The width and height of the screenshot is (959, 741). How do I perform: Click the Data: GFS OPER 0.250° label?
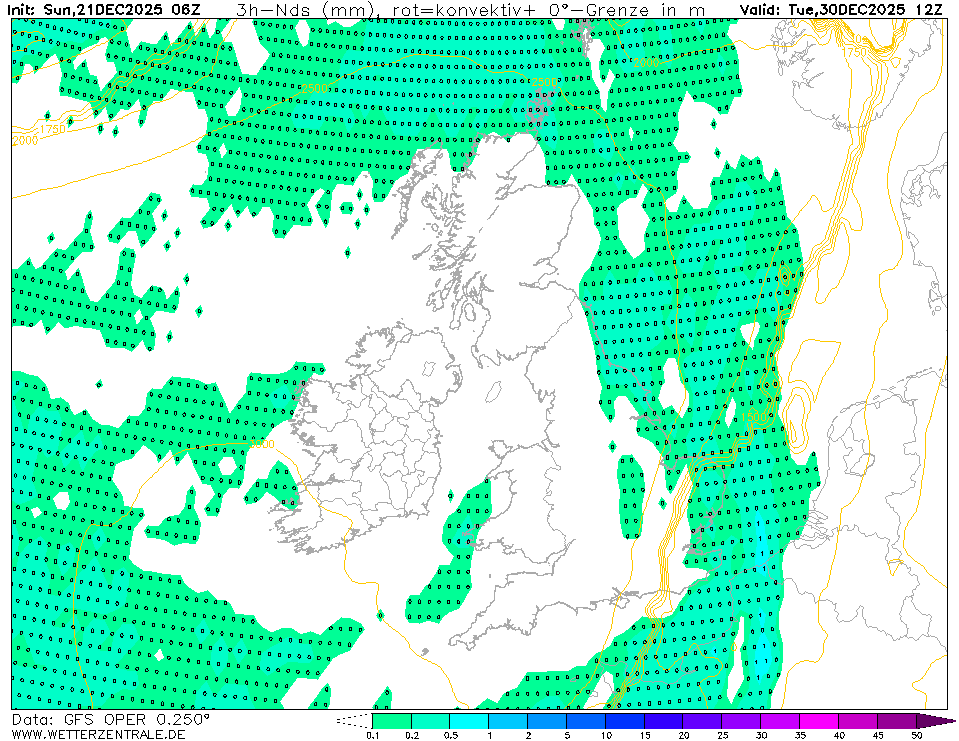111,719
